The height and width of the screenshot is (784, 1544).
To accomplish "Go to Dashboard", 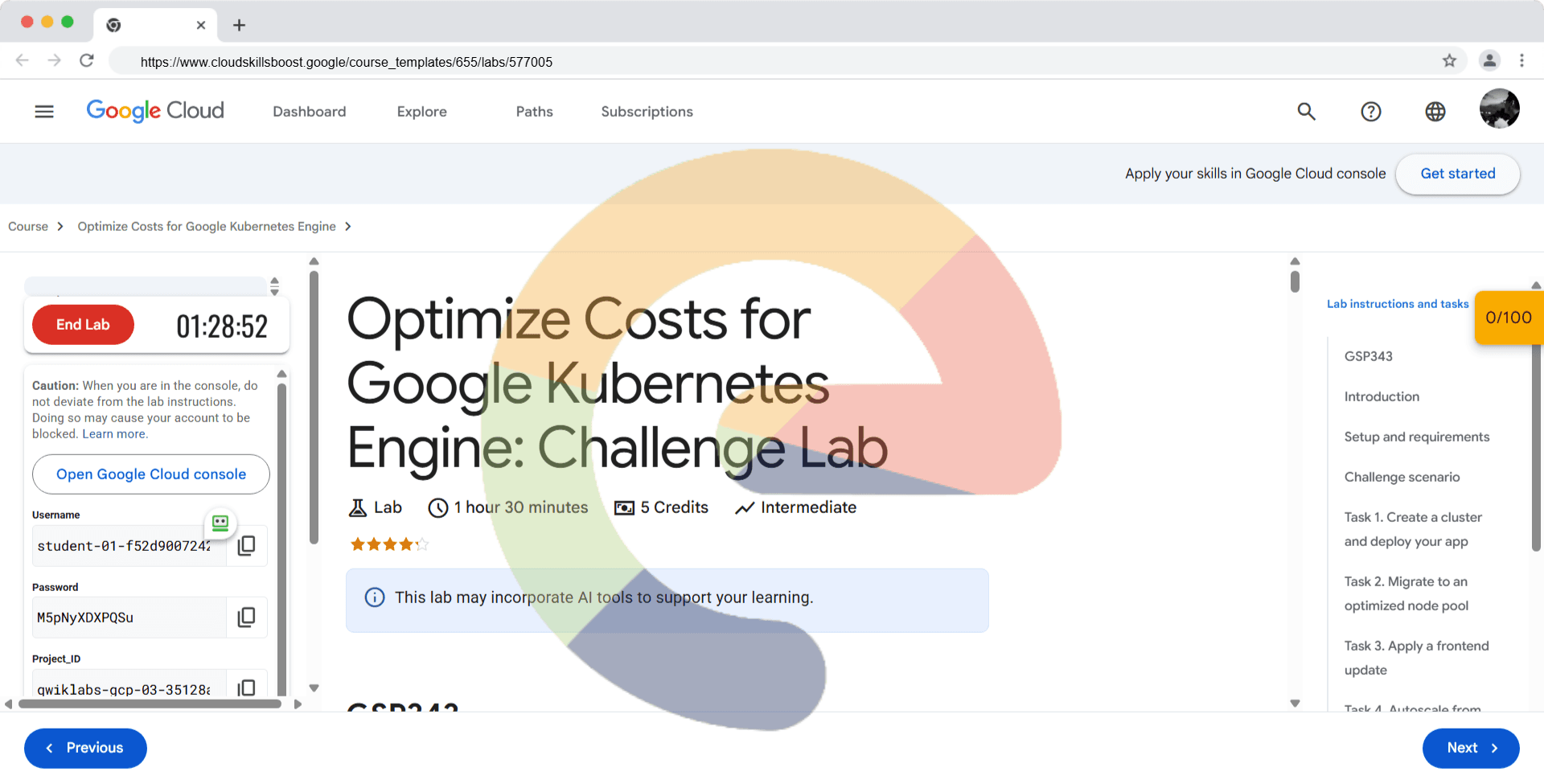I will 310,112.
